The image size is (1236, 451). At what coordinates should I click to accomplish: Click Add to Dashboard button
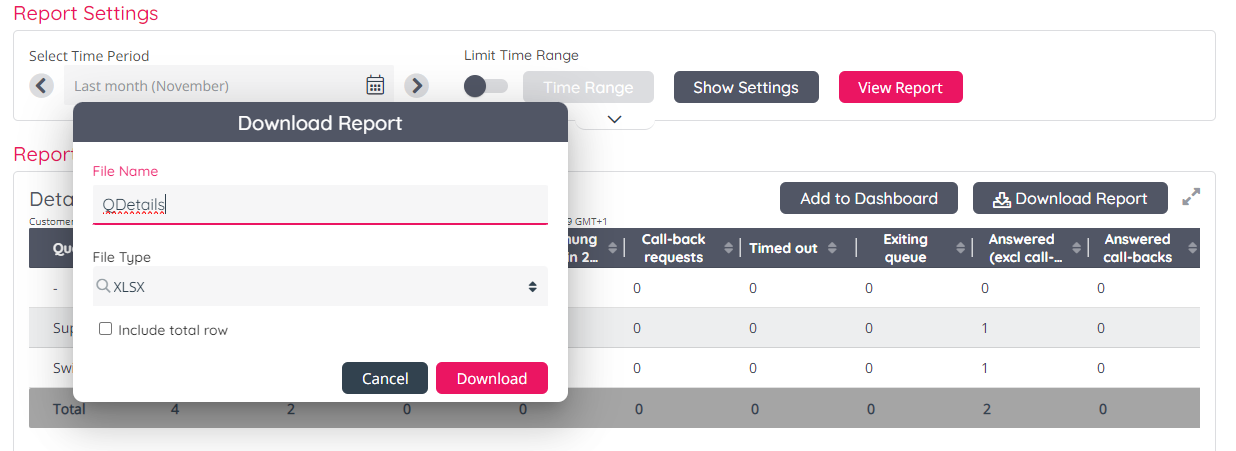tap(868, 198)
